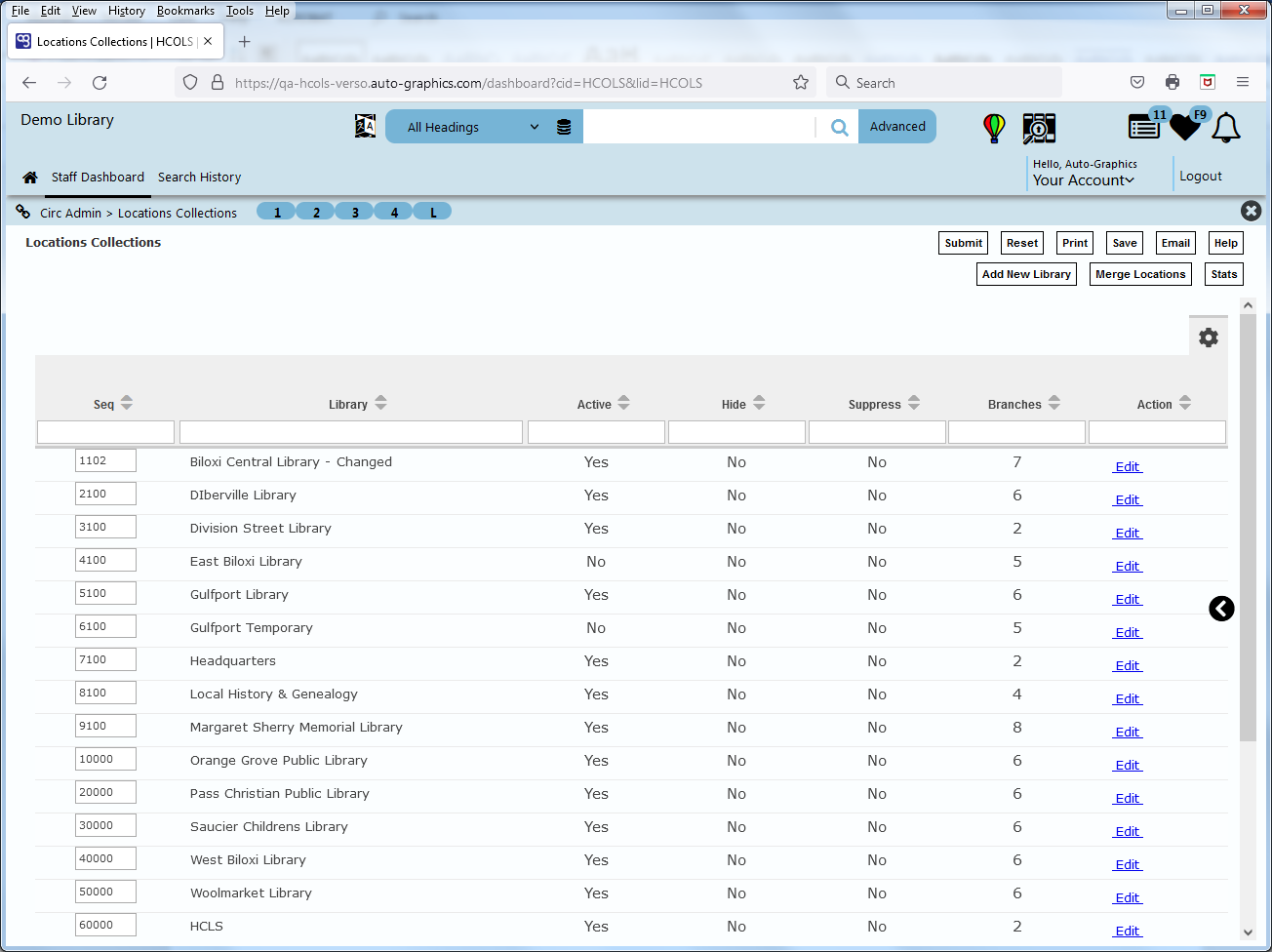Open the lists icon with badge 11
1272x952 pixels.
(x=1144, y=127)
